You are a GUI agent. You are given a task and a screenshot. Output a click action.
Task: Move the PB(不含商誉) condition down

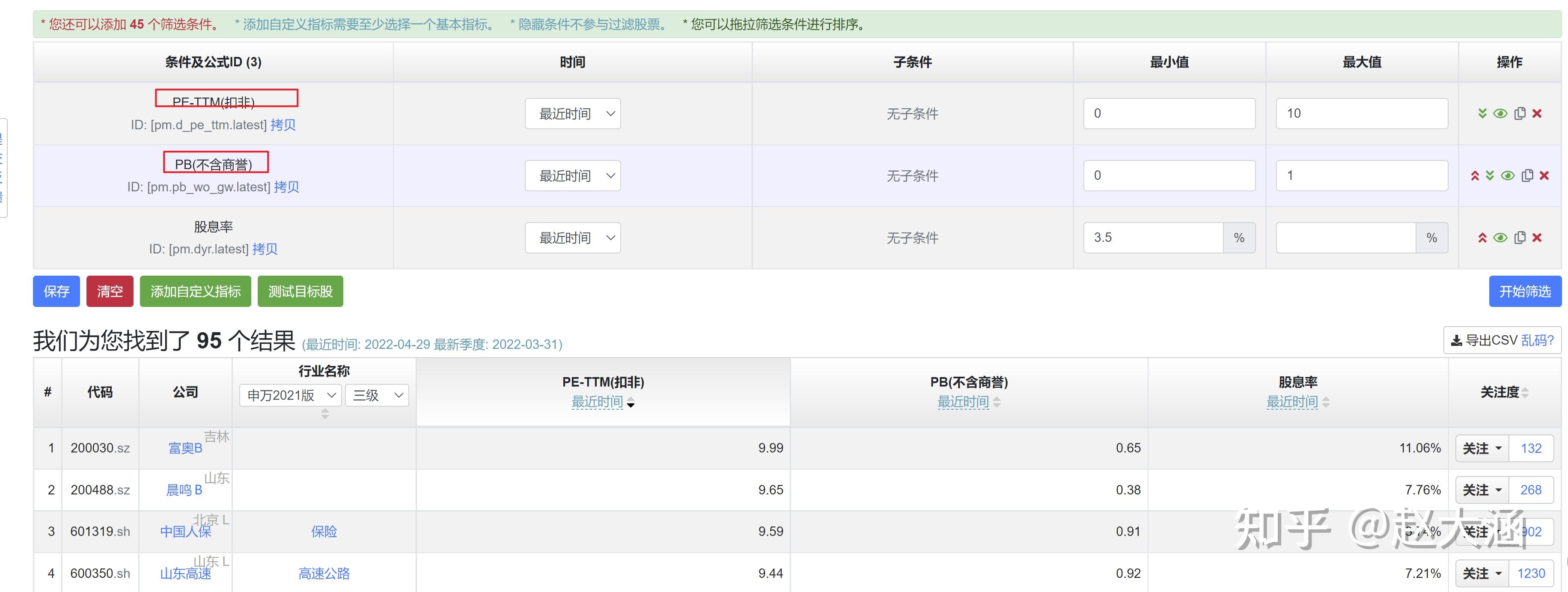tap(1490, 176)
